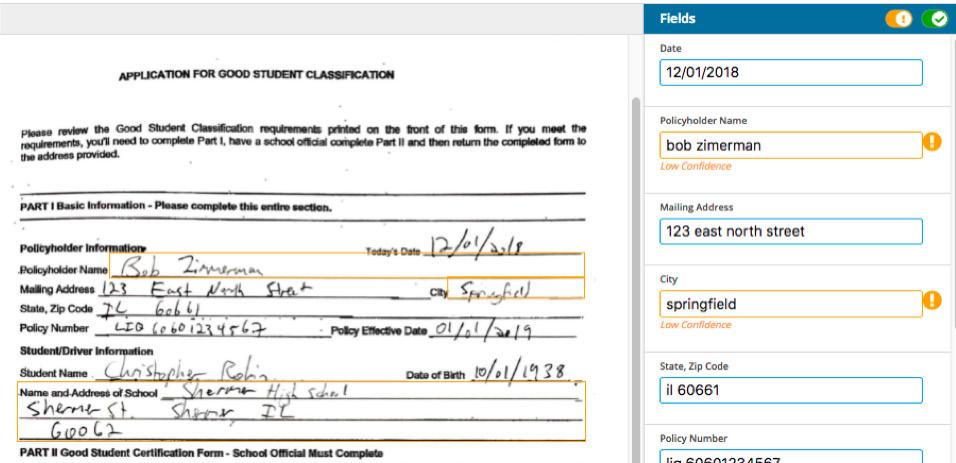Viewport: 956px width, 463px height.
Task: Click the handwritten student name 'Christopher Robin'
Action: coord(185,370)
